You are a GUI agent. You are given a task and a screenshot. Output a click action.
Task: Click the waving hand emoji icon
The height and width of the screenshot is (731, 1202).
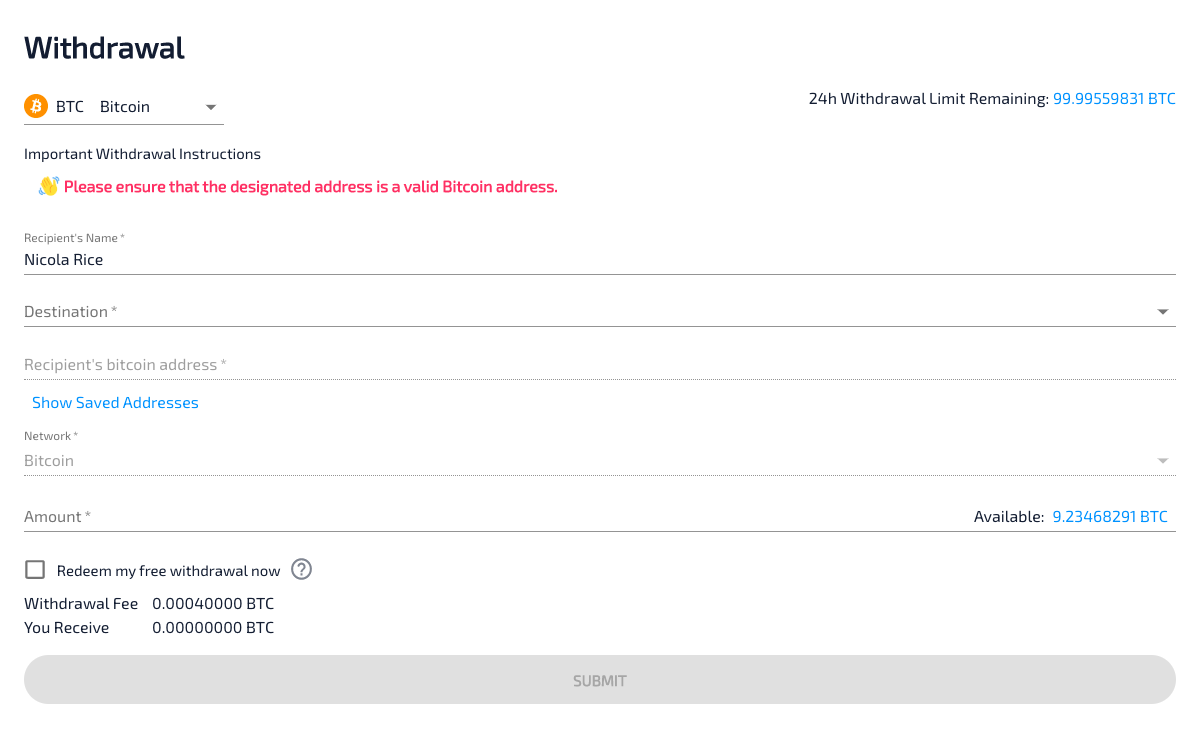(x=48, y=186)
